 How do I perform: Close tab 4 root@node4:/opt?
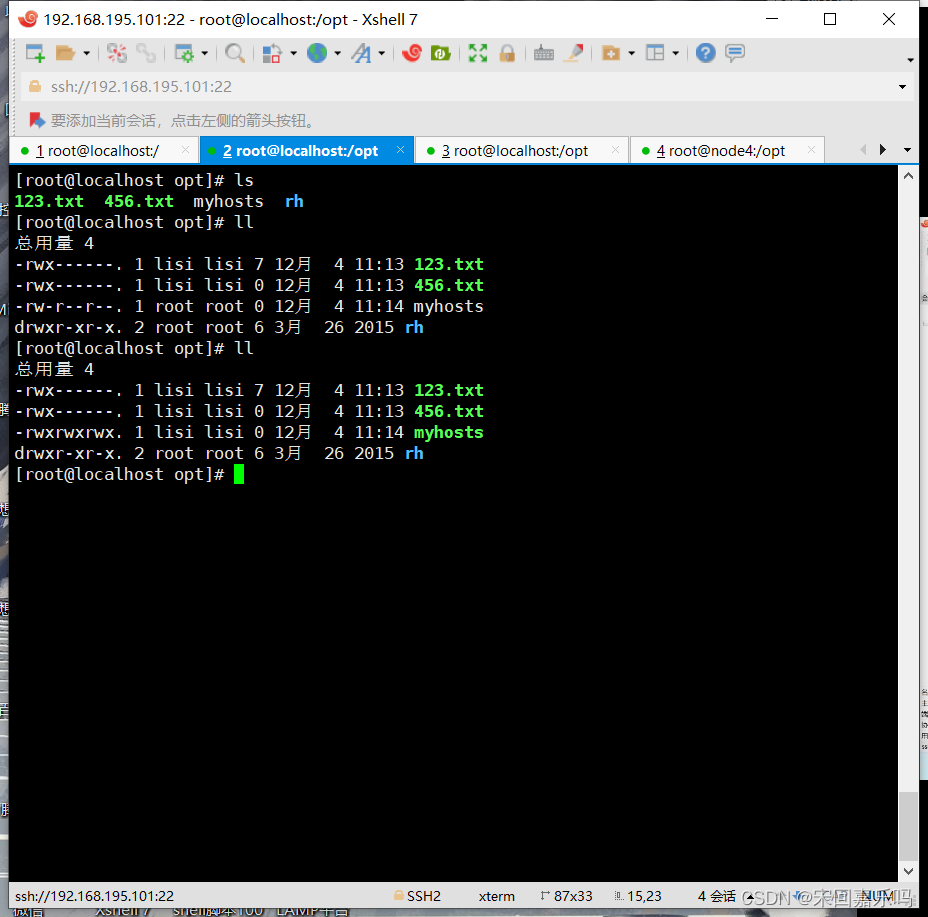[812, 150]
